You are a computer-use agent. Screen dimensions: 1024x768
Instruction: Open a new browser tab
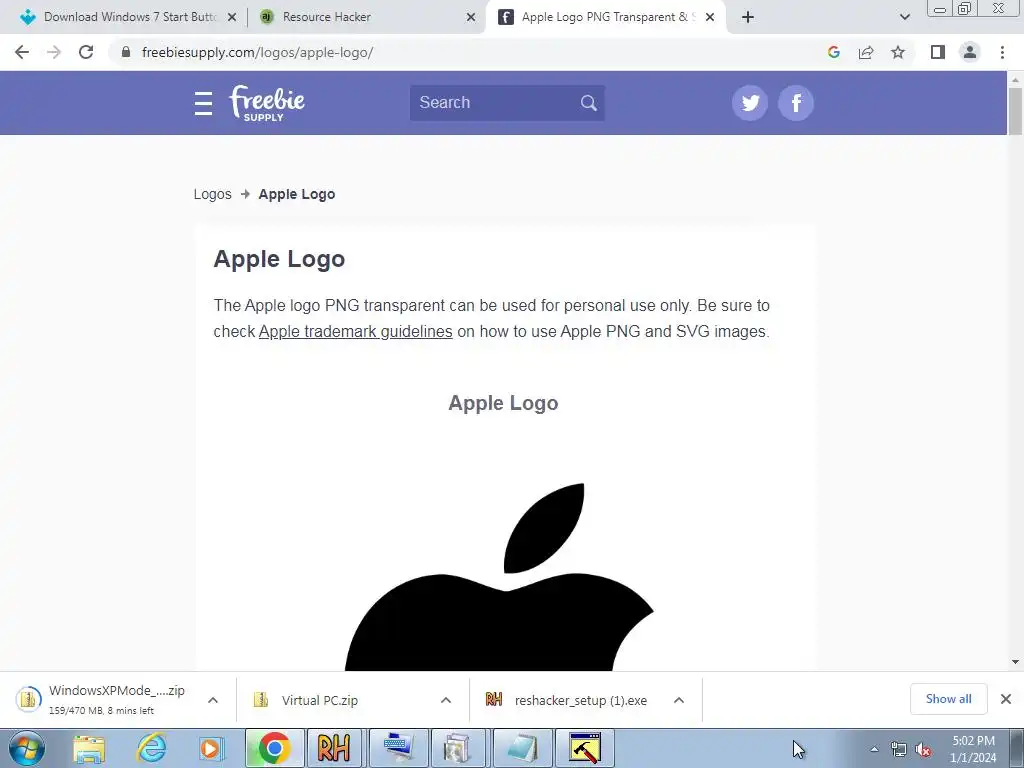(x=748, y=17)
